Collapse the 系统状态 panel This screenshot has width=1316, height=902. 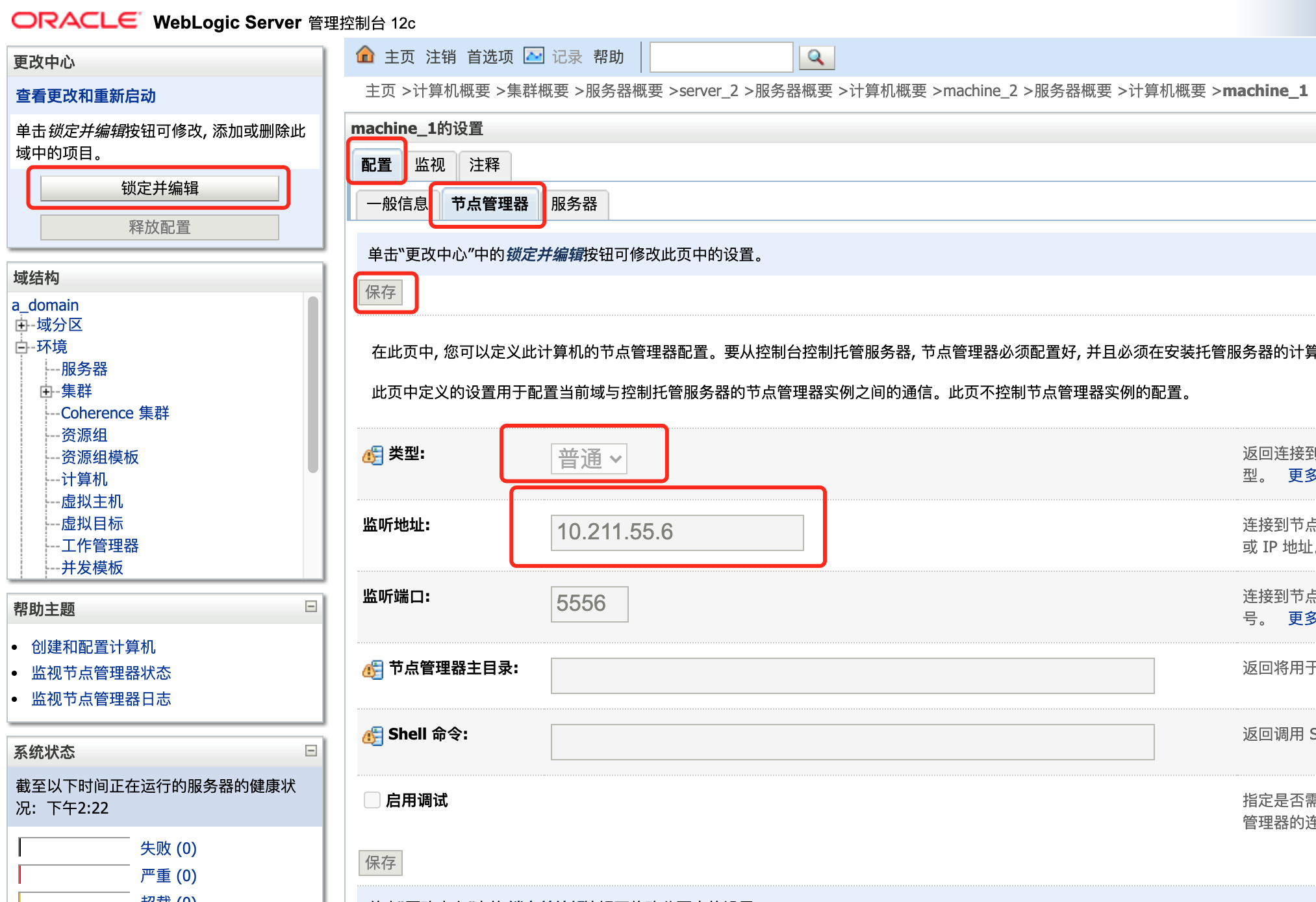pyautogui.click(x=311, y=751)
